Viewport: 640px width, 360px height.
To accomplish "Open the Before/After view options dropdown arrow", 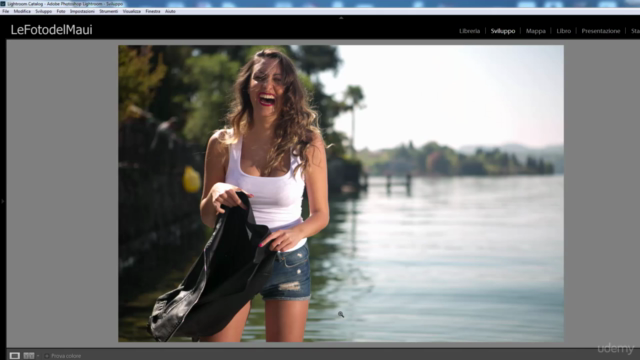I will [38, 356].
